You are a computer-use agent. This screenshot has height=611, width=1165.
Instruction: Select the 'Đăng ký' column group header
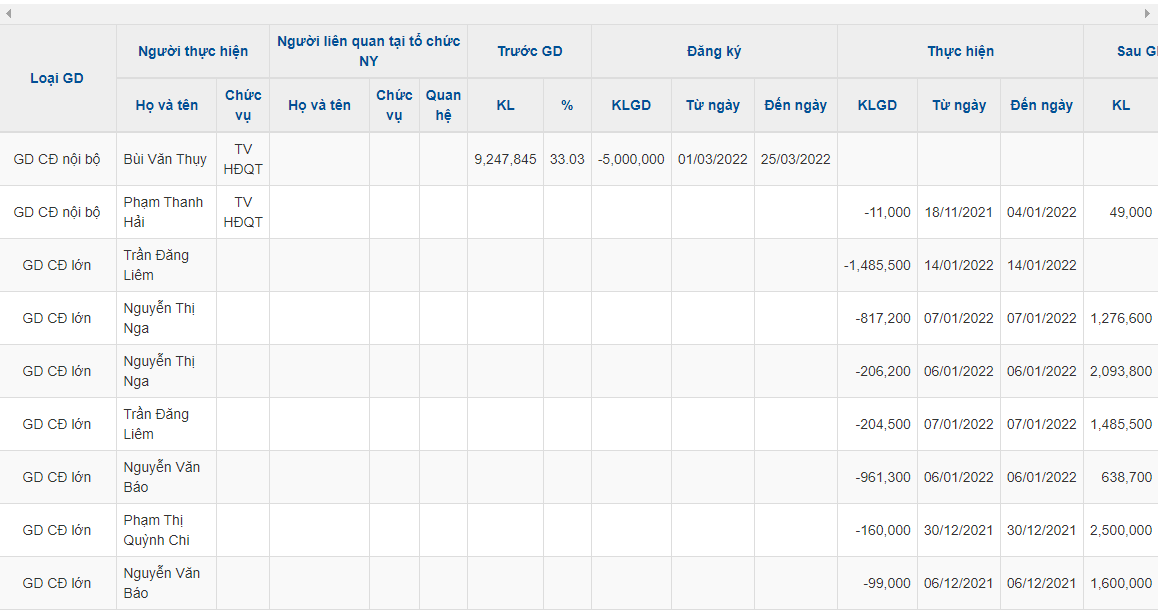click(714, 51)
